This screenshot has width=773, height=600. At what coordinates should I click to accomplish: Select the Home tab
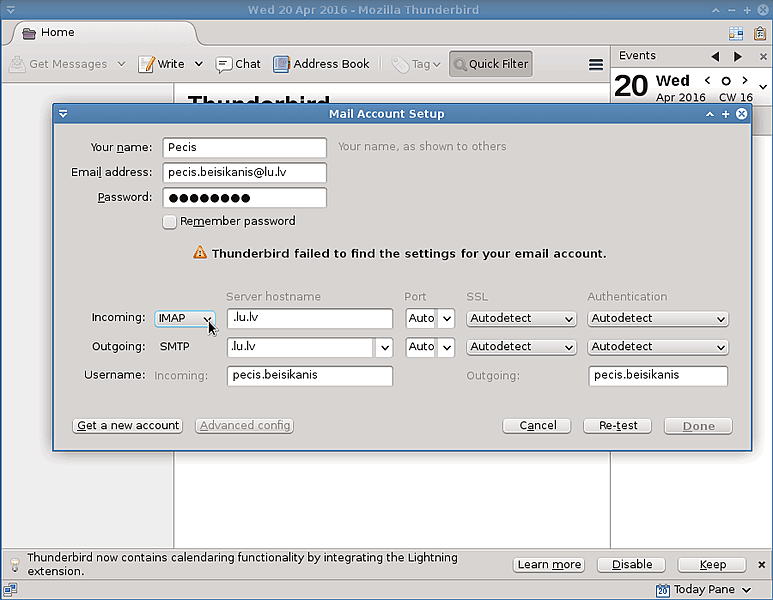104,33
